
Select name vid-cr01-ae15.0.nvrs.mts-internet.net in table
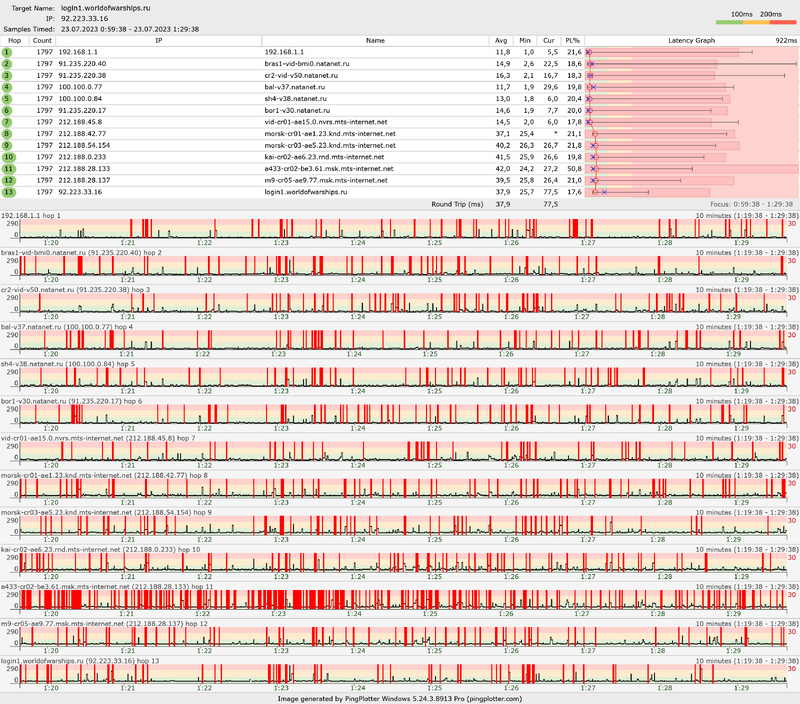[x=326, y=122]
